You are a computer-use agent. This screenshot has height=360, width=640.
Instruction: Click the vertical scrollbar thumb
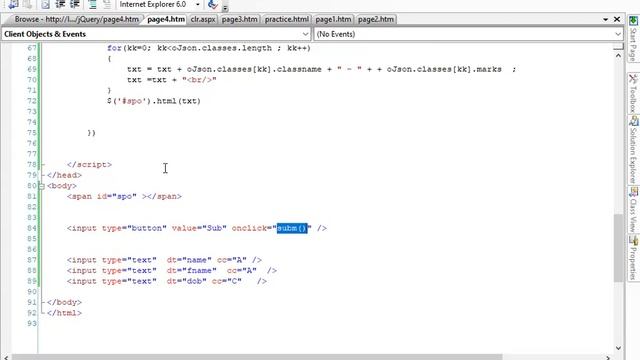618,247
